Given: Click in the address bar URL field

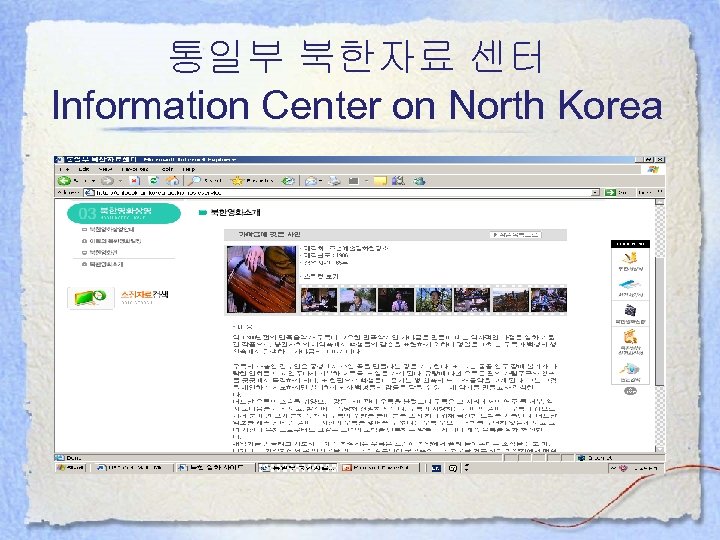Looking at the screenshot, I should (x=342, y=192).
